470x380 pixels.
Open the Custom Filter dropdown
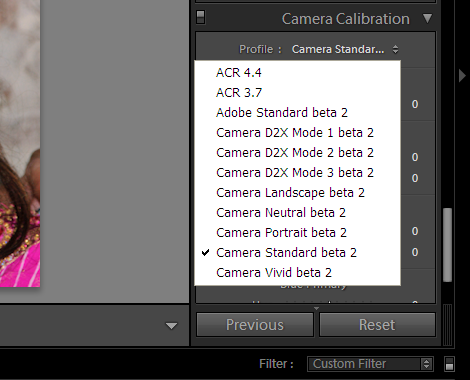tap(370, 364)
